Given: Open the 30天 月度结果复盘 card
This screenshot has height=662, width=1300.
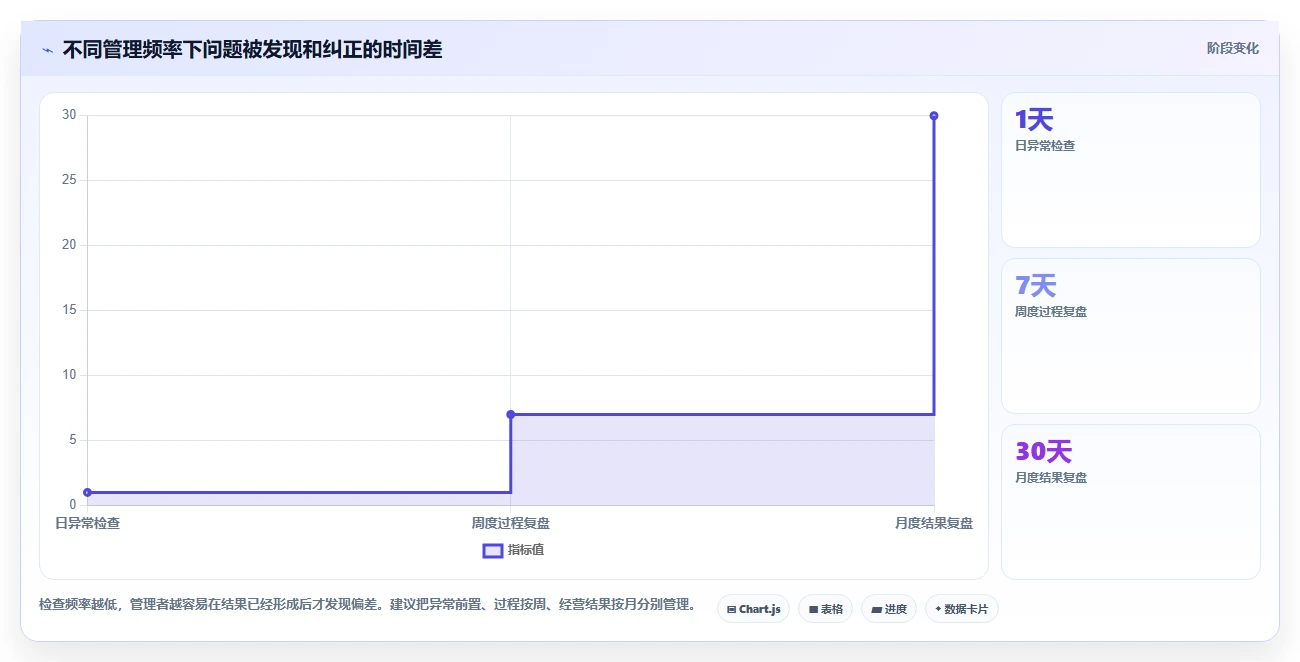Looking at the screenshot, I should click(1130, 502).
